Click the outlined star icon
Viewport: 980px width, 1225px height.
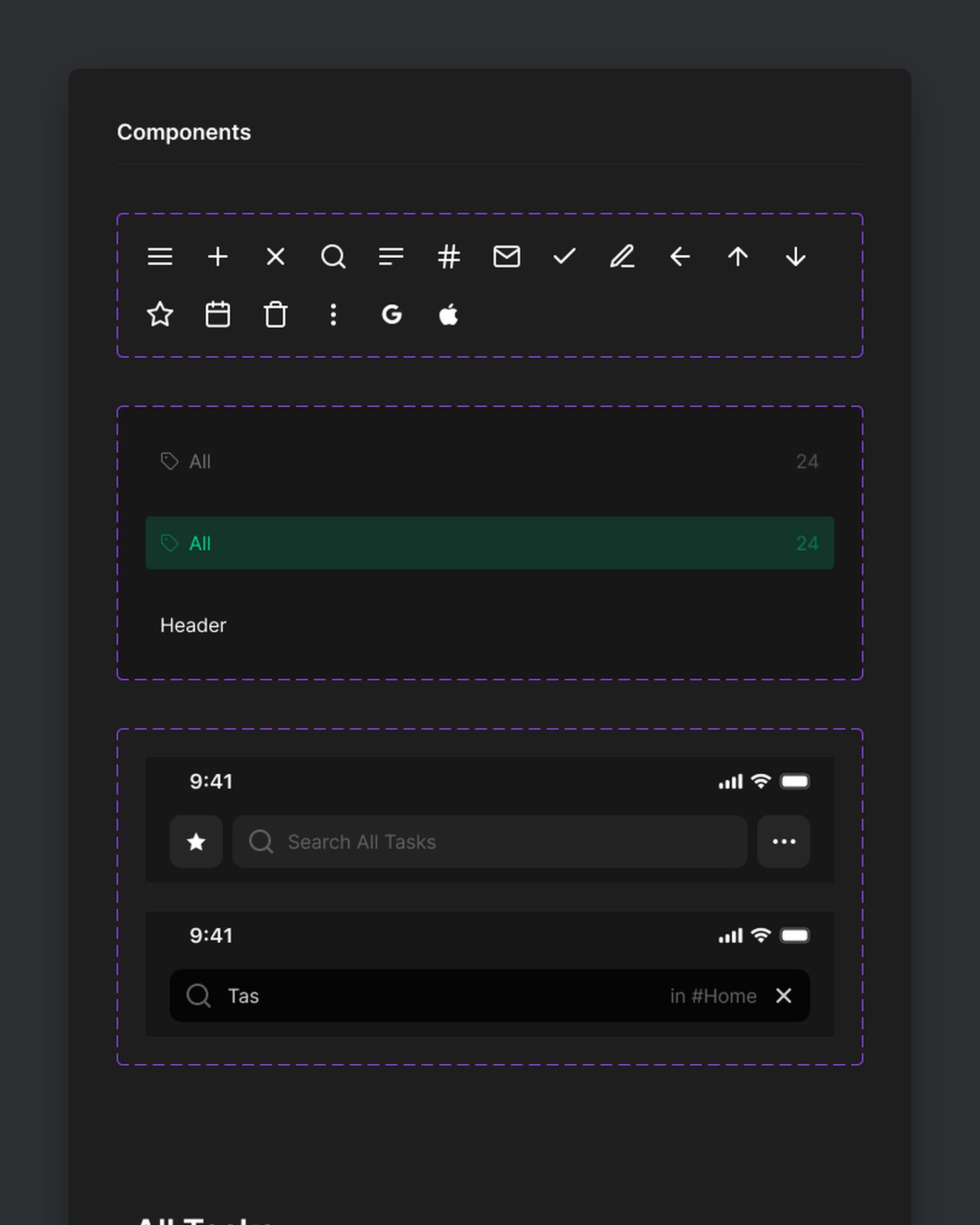pyautogui.click(x=160, y=314)
